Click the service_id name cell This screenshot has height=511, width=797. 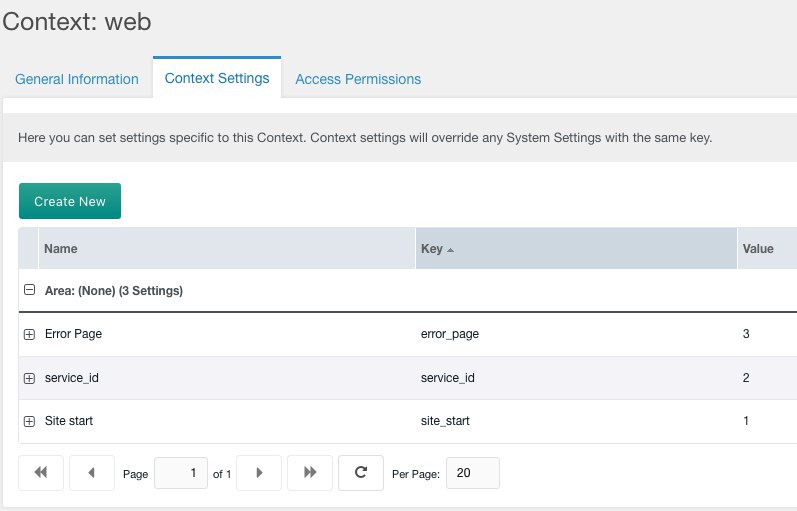[72, 378]
